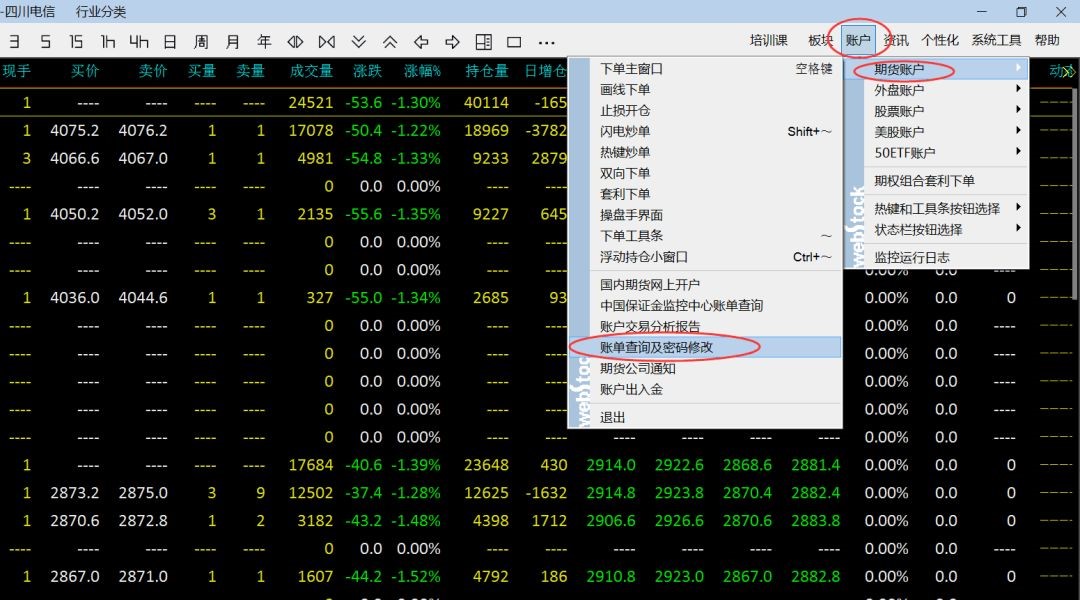
Task: Choose 下单主窗口 from the menu
Action: (631, 69)
